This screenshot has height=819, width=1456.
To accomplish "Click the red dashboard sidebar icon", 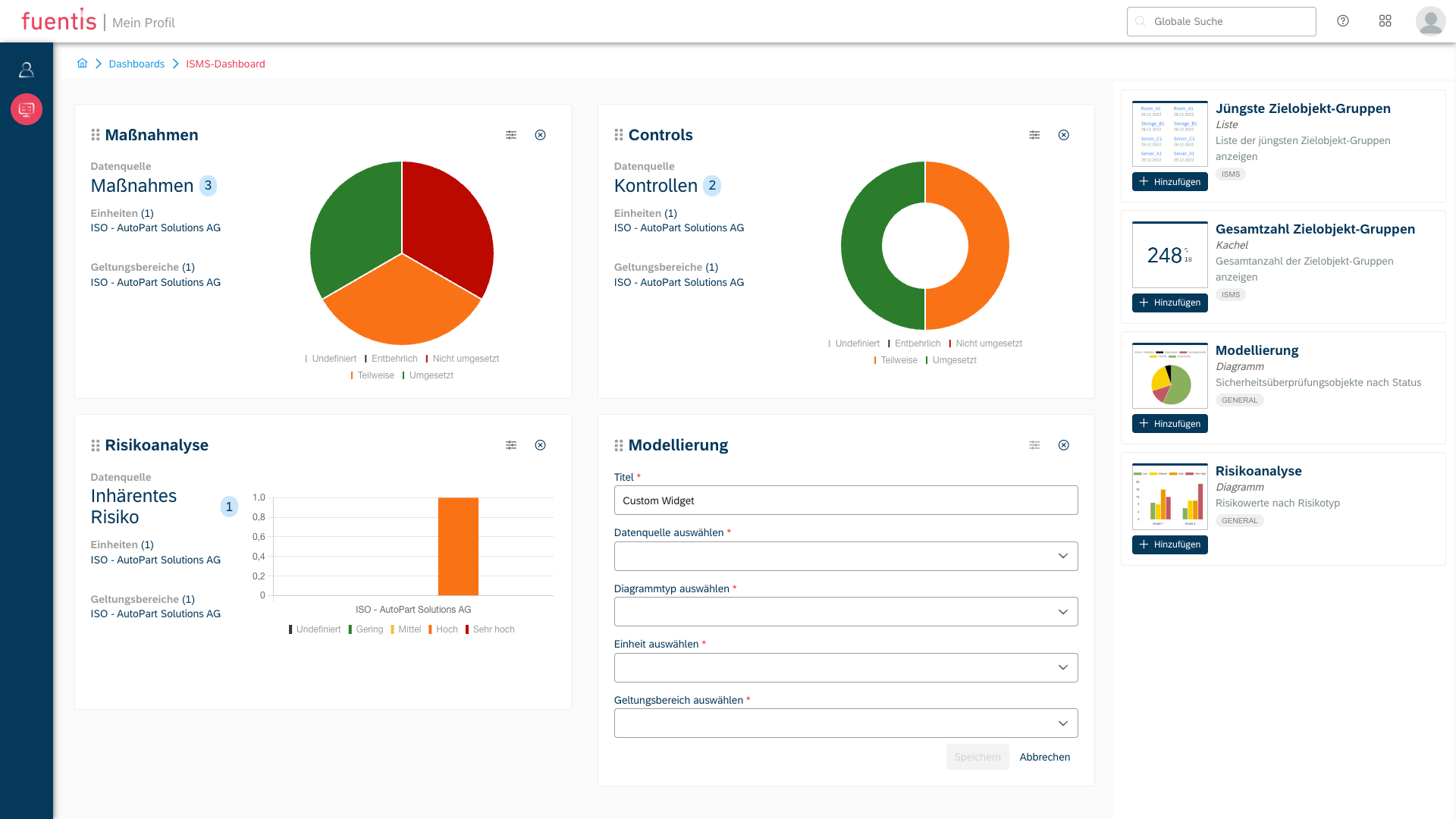I will tap(27, 109).
